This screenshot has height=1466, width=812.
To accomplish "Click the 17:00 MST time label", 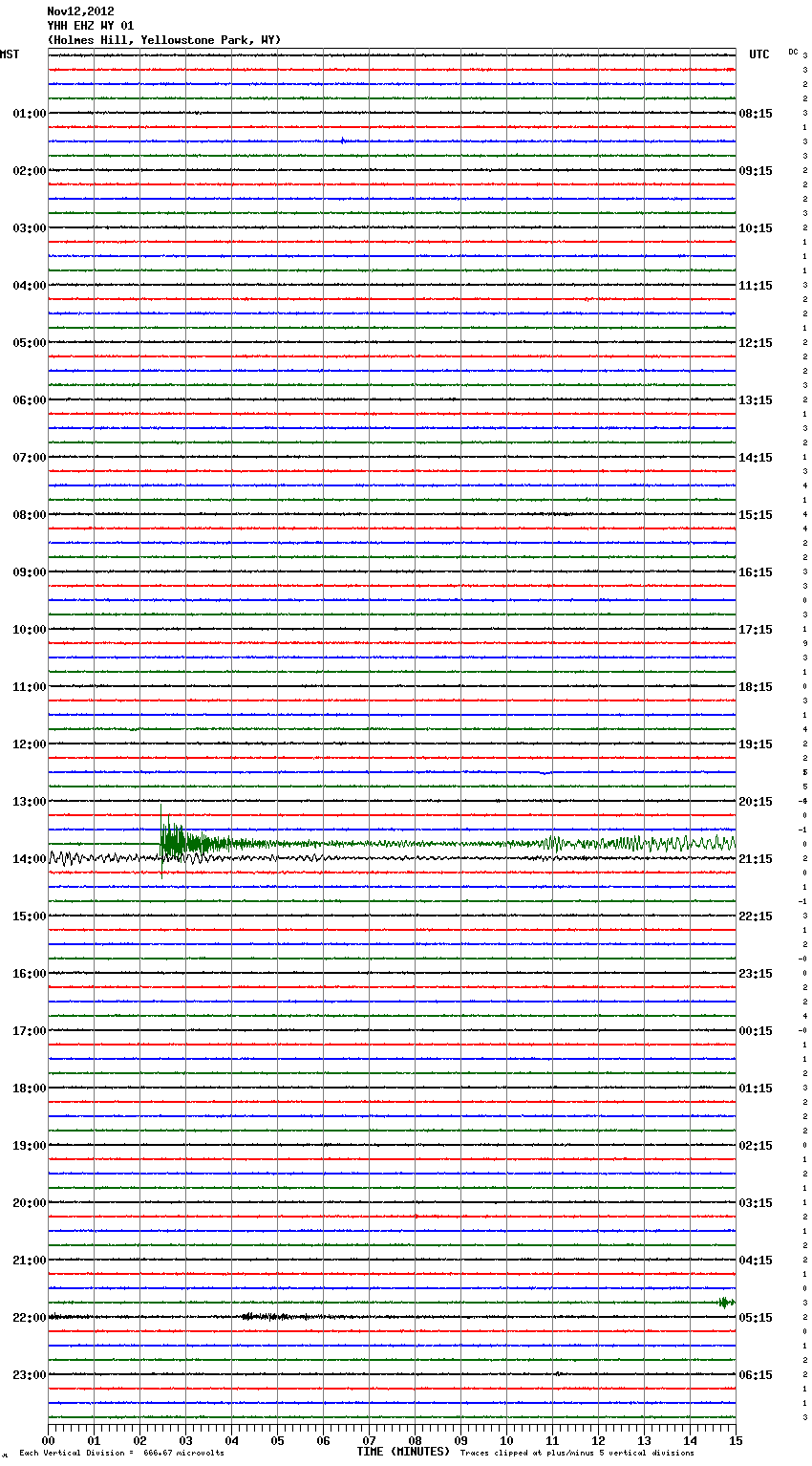I will 30,1031.
